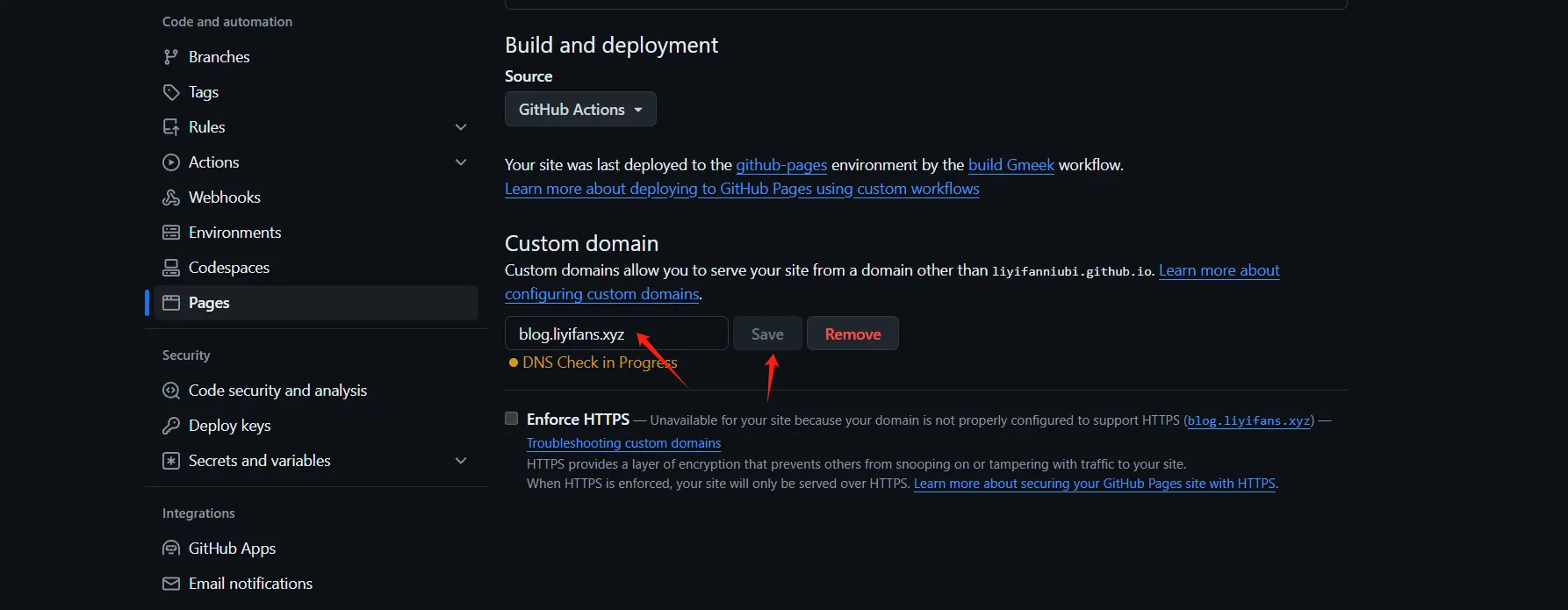The image size is (1568, 610).
Task: Expand Secrets and variables chevron
Action: pos(461,461)
